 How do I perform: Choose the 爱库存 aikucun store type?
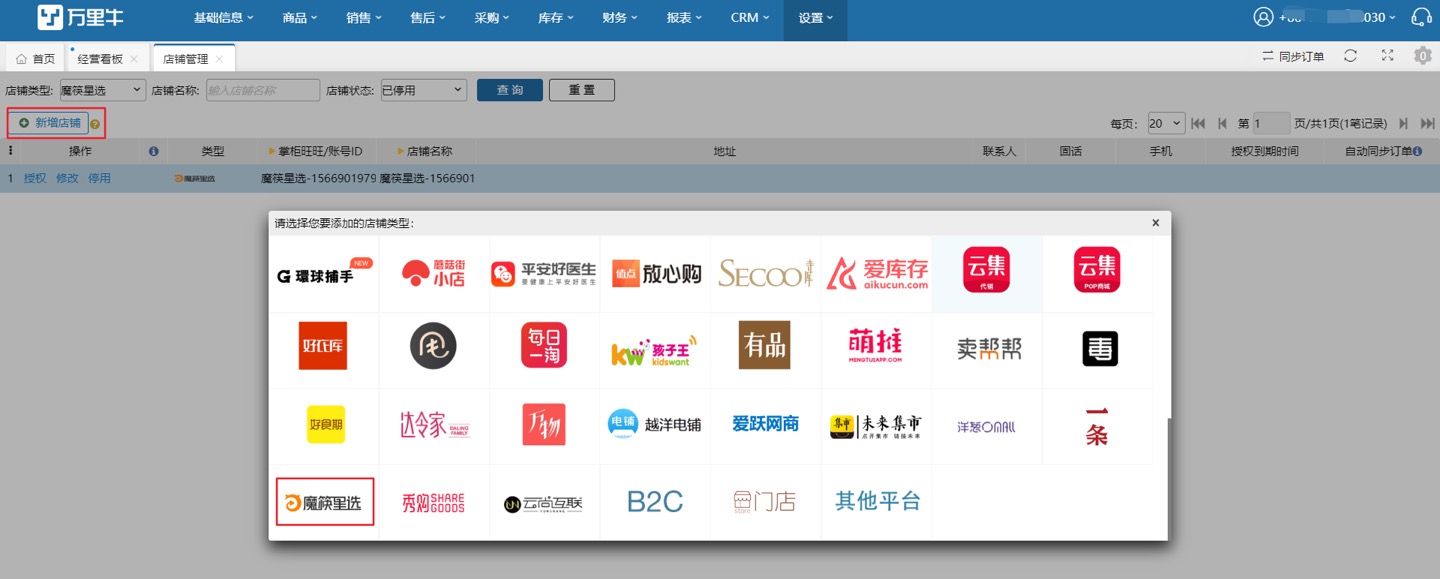pyautogui.click(x=876, y=273)
